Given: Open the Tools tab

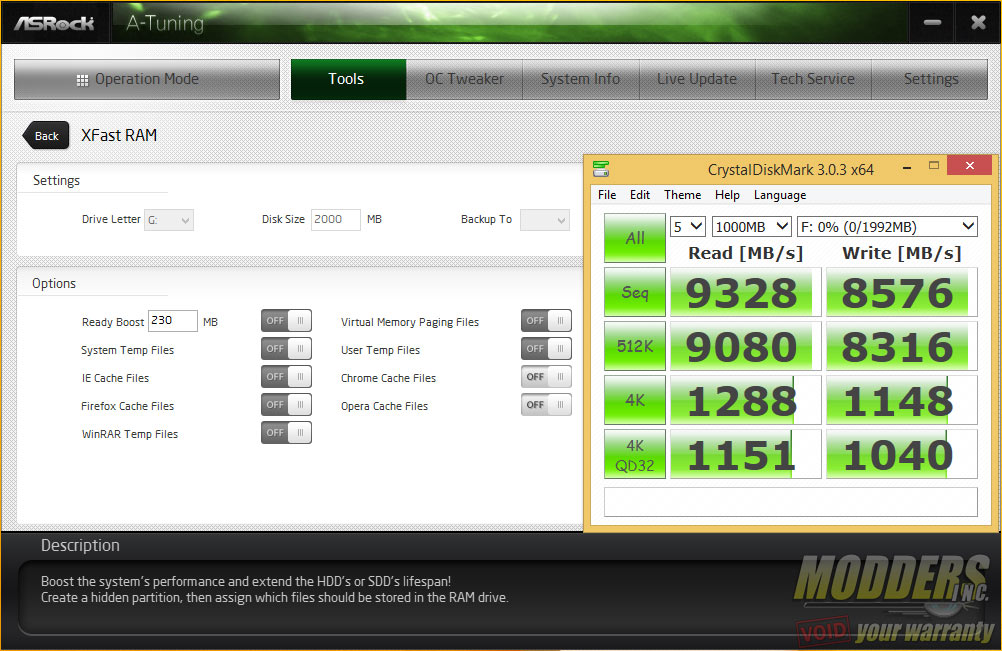Looking at the screenshot, I should (348, 79).
